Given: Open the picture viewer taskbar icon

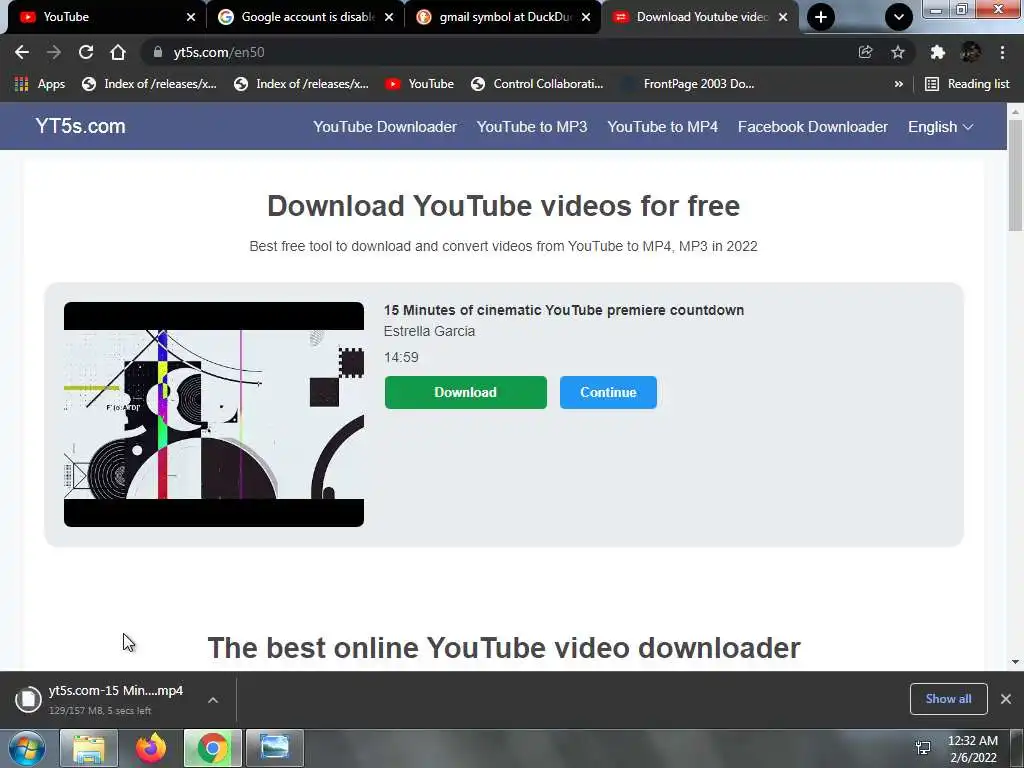Looking at the screenshot, I should point(274,748).
